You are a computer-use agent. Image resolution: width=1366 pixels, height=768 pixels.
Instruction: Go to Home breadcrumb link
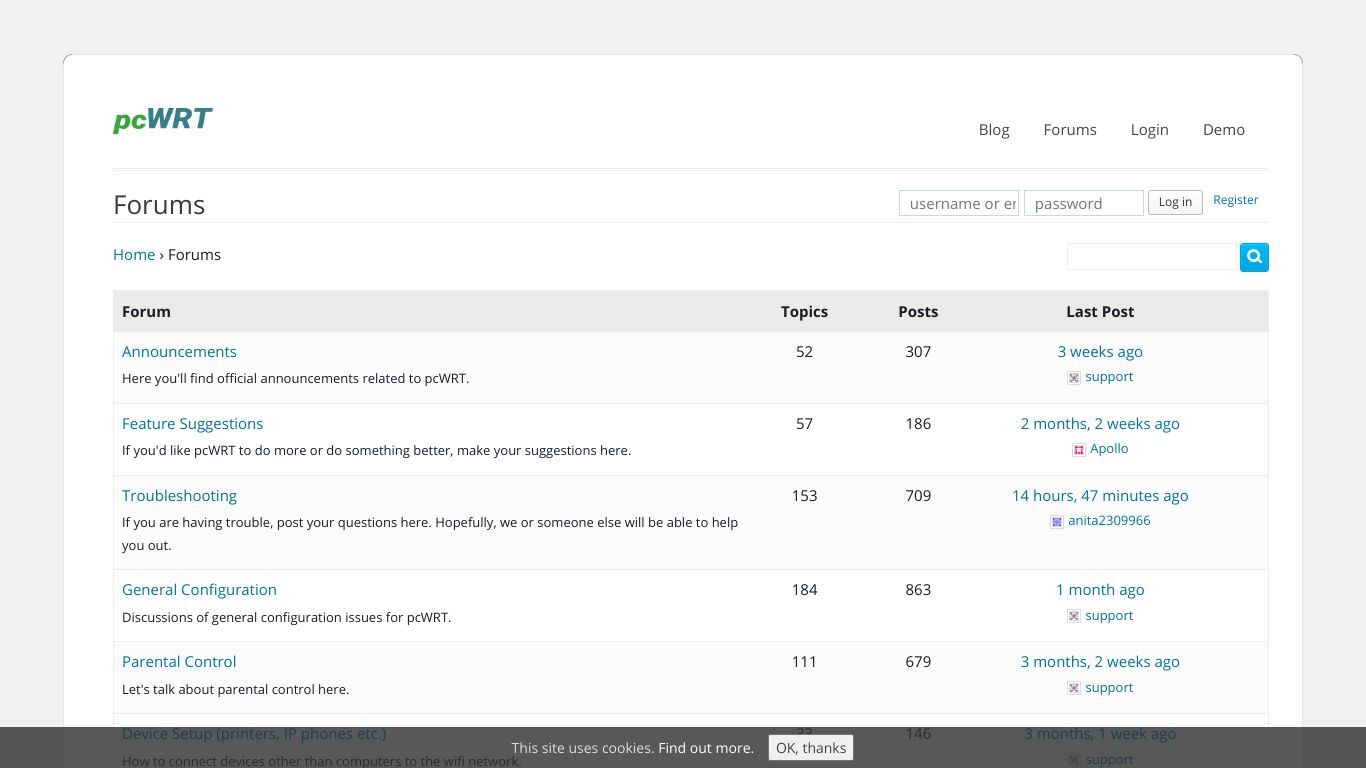(x=134, y=255)
